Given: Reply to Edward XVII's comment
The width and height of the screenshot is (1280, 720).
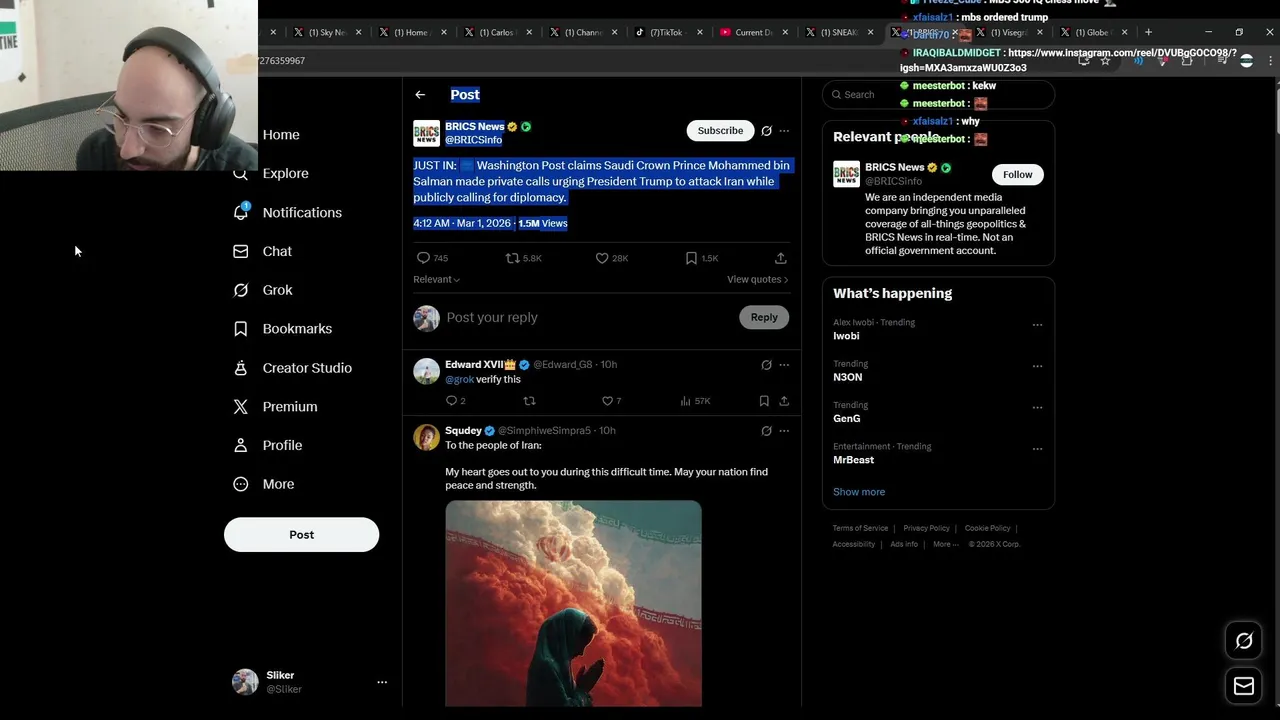Looking at the screenshot, I should pyautogui.click(x=455, y=401).
